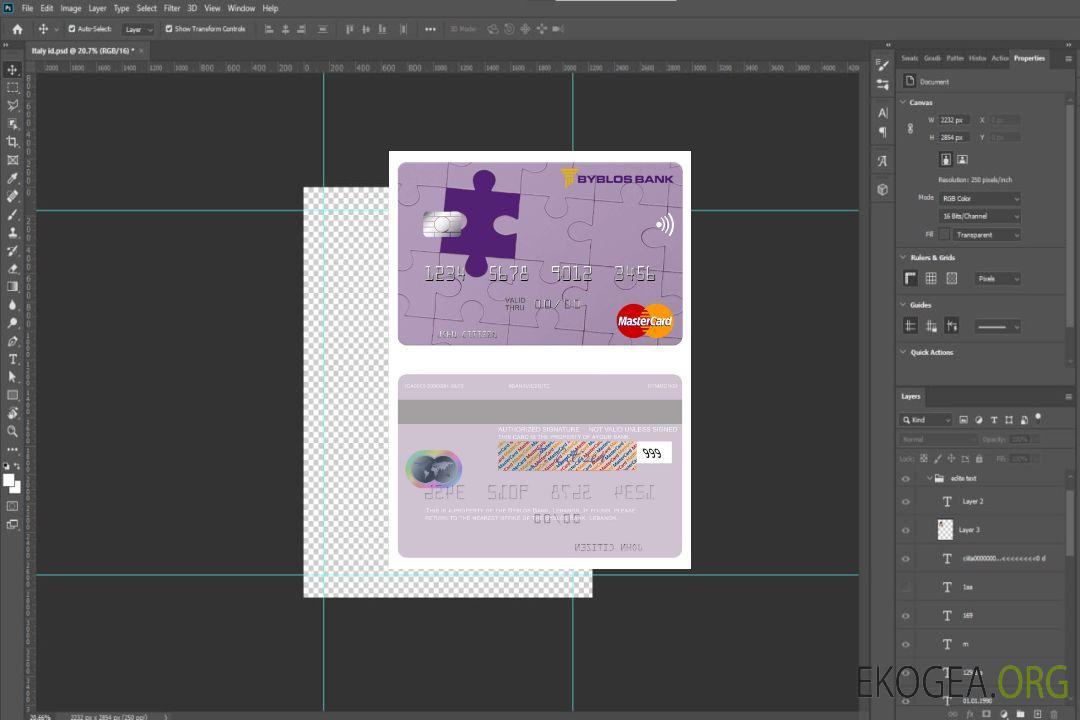Open the Filter menu
The image size is (1080, 720).
pyautogui.click(x=172, y=8)
